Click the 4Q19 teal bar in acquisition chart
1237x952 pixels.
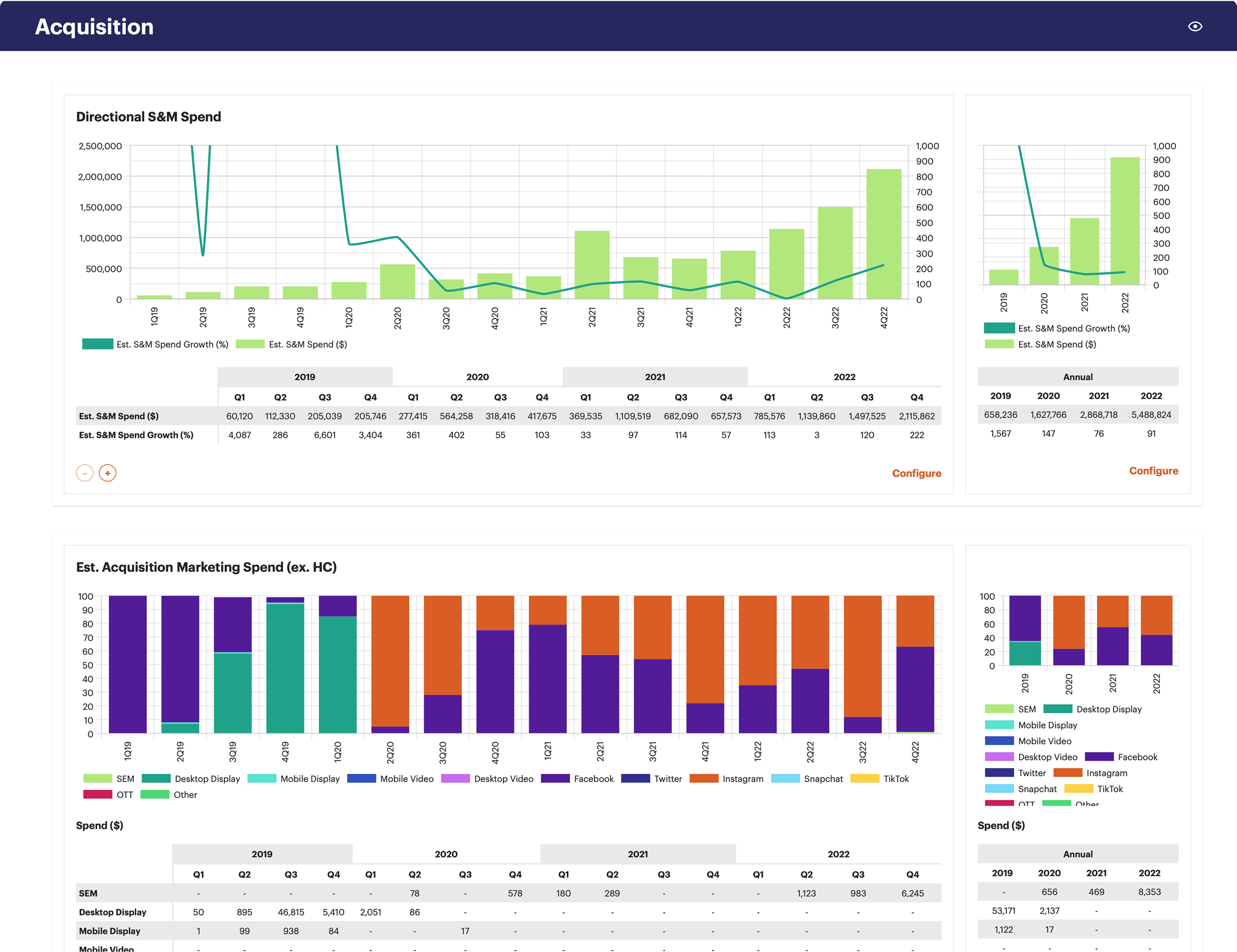coord(285,668)
